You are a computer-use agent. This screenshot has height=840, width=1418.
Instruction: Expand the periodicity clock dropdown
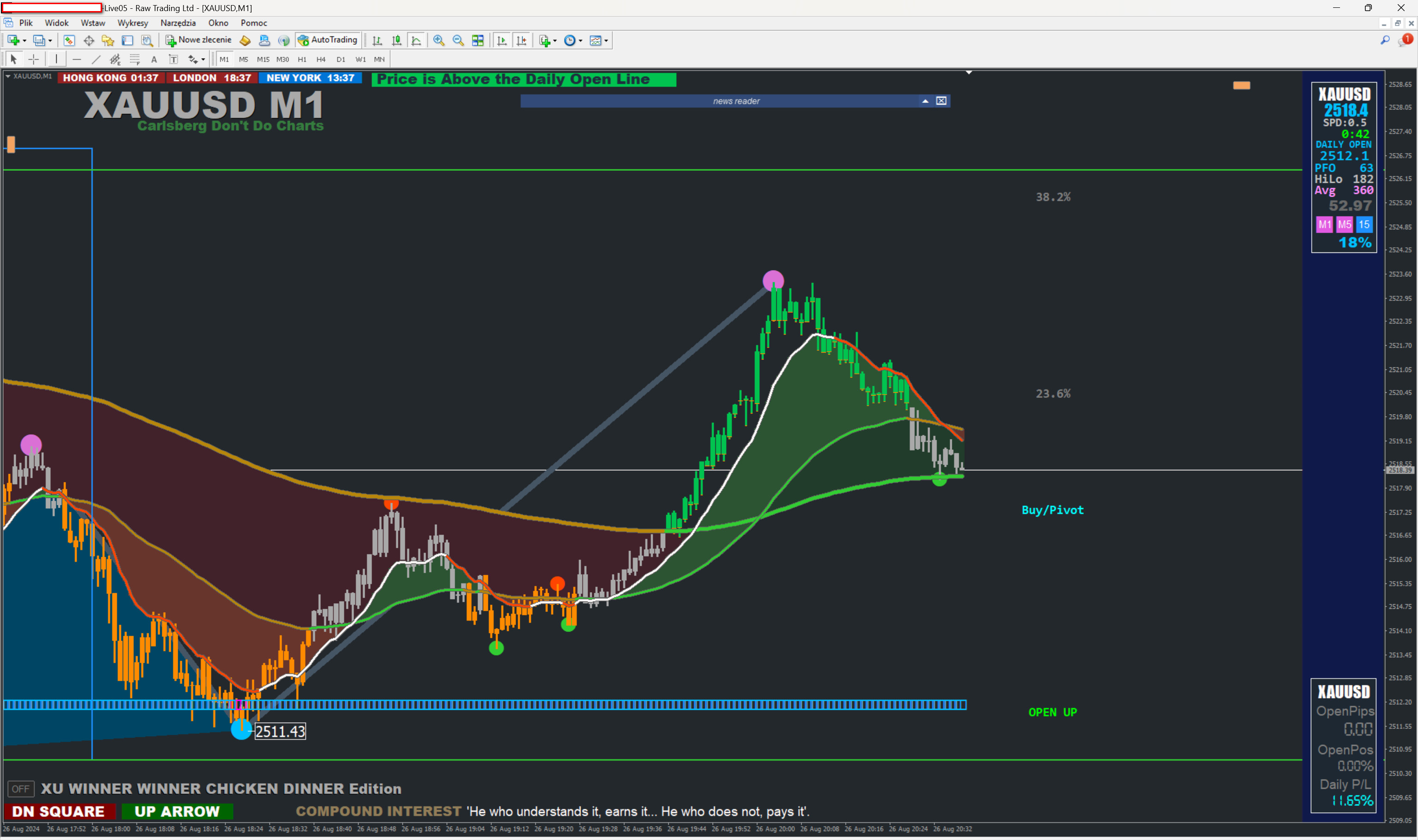(580, 41)
